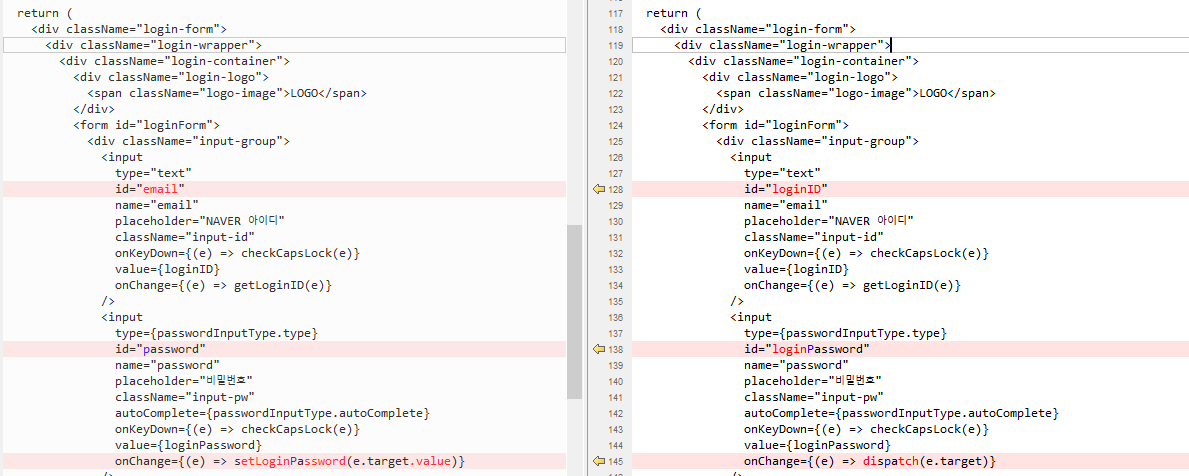Click left pane's "return (" line

45,13
